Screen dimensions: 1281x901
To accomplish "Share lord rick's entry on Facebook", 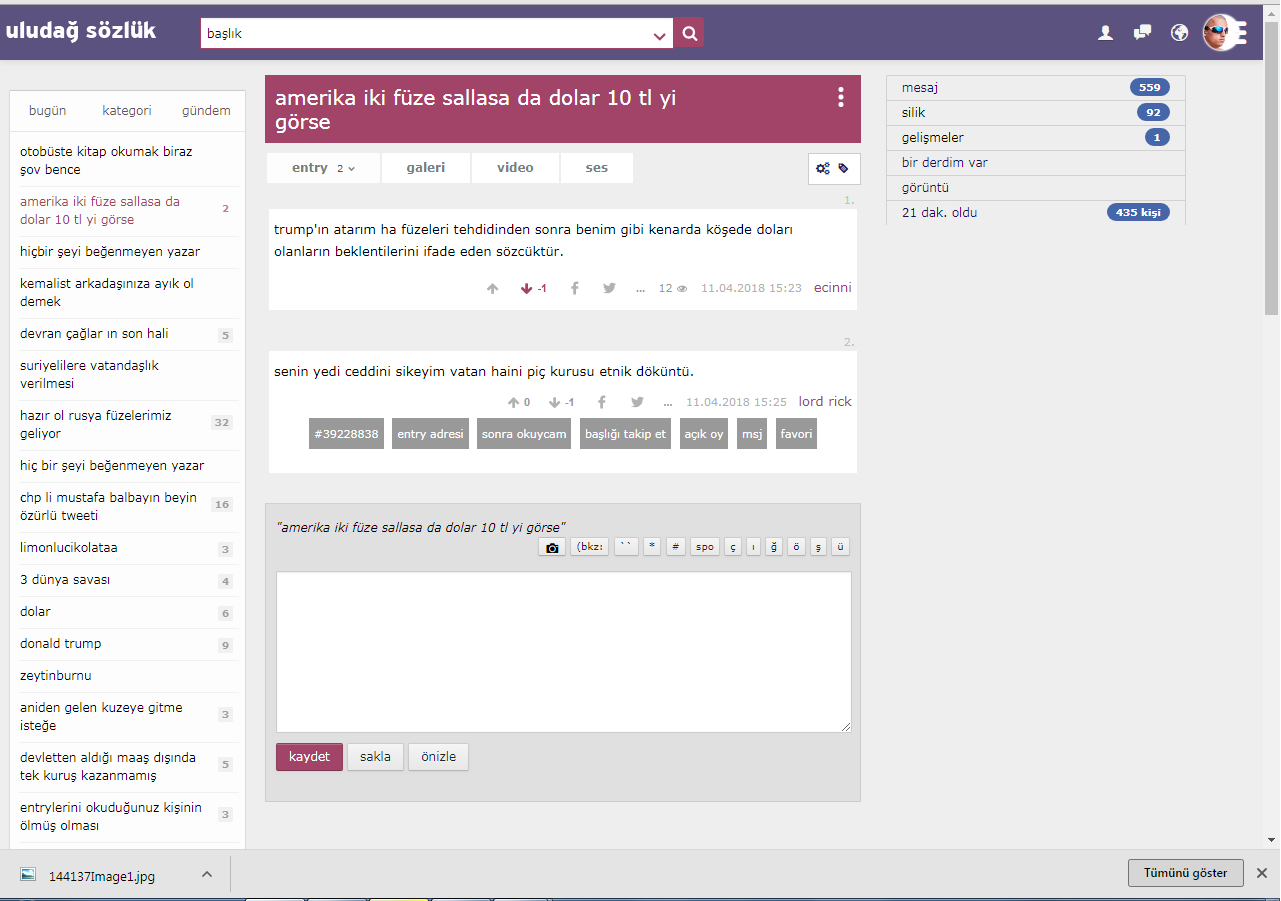I will click(602, 402).
